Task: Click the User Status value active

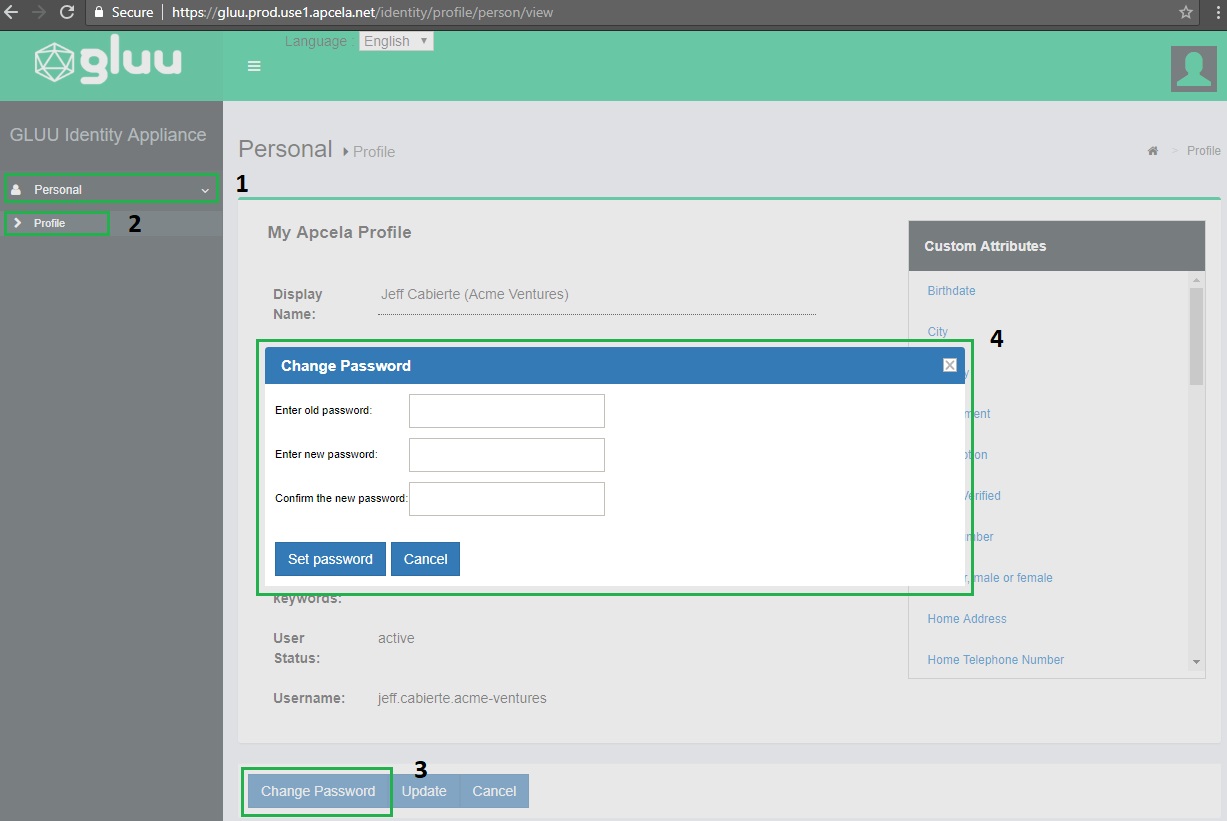Action: point(396,638)
